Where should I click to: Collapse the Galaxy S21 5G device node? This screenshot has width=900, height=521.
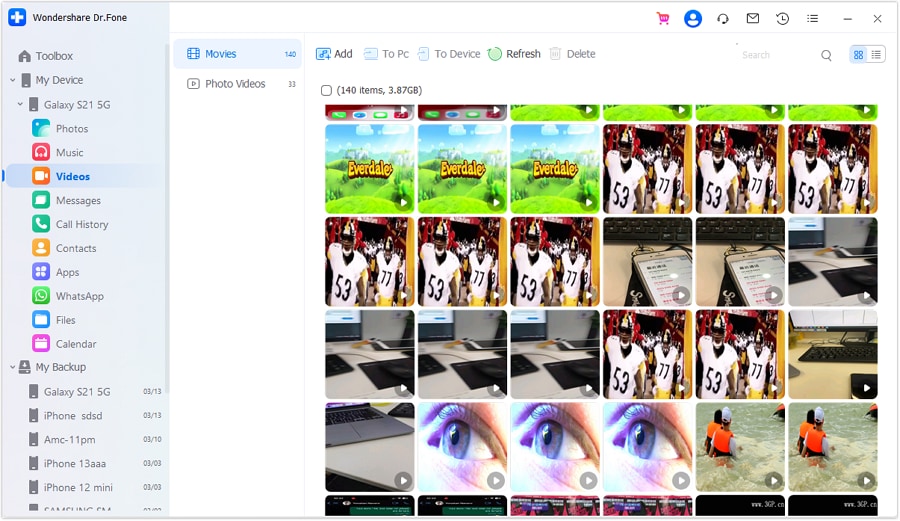[20, 104]
